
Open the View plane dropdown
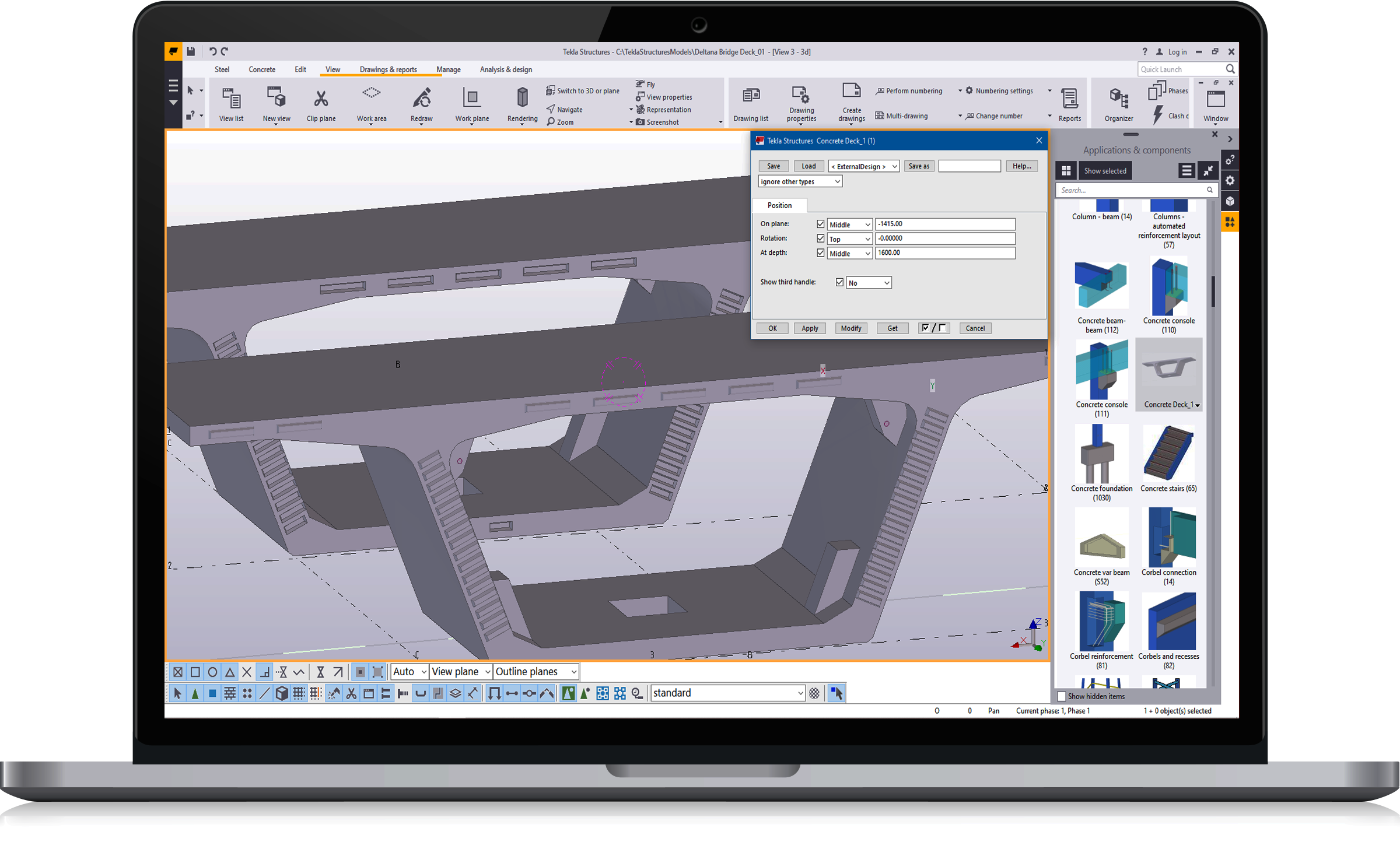click(461, 672)
